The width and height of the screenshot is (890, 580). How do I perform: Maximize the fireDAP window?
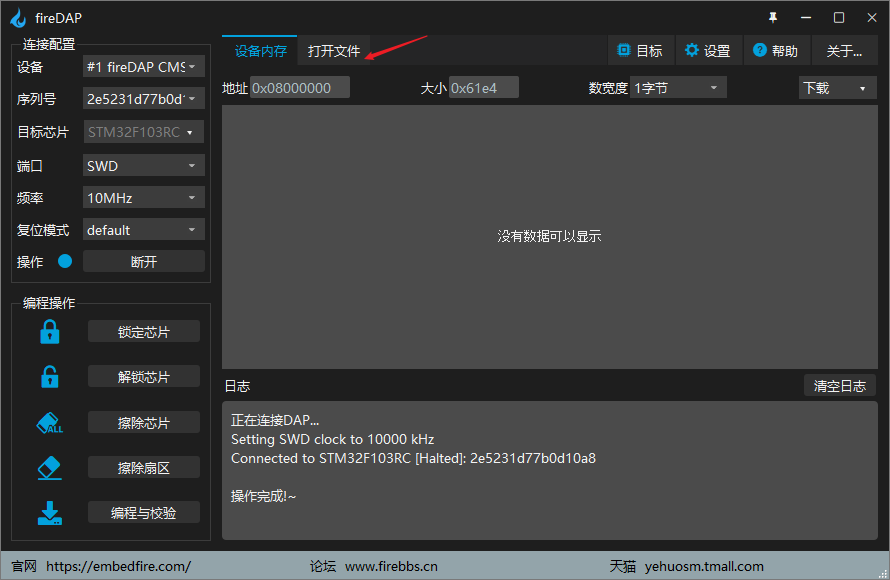tap(839, 18)
